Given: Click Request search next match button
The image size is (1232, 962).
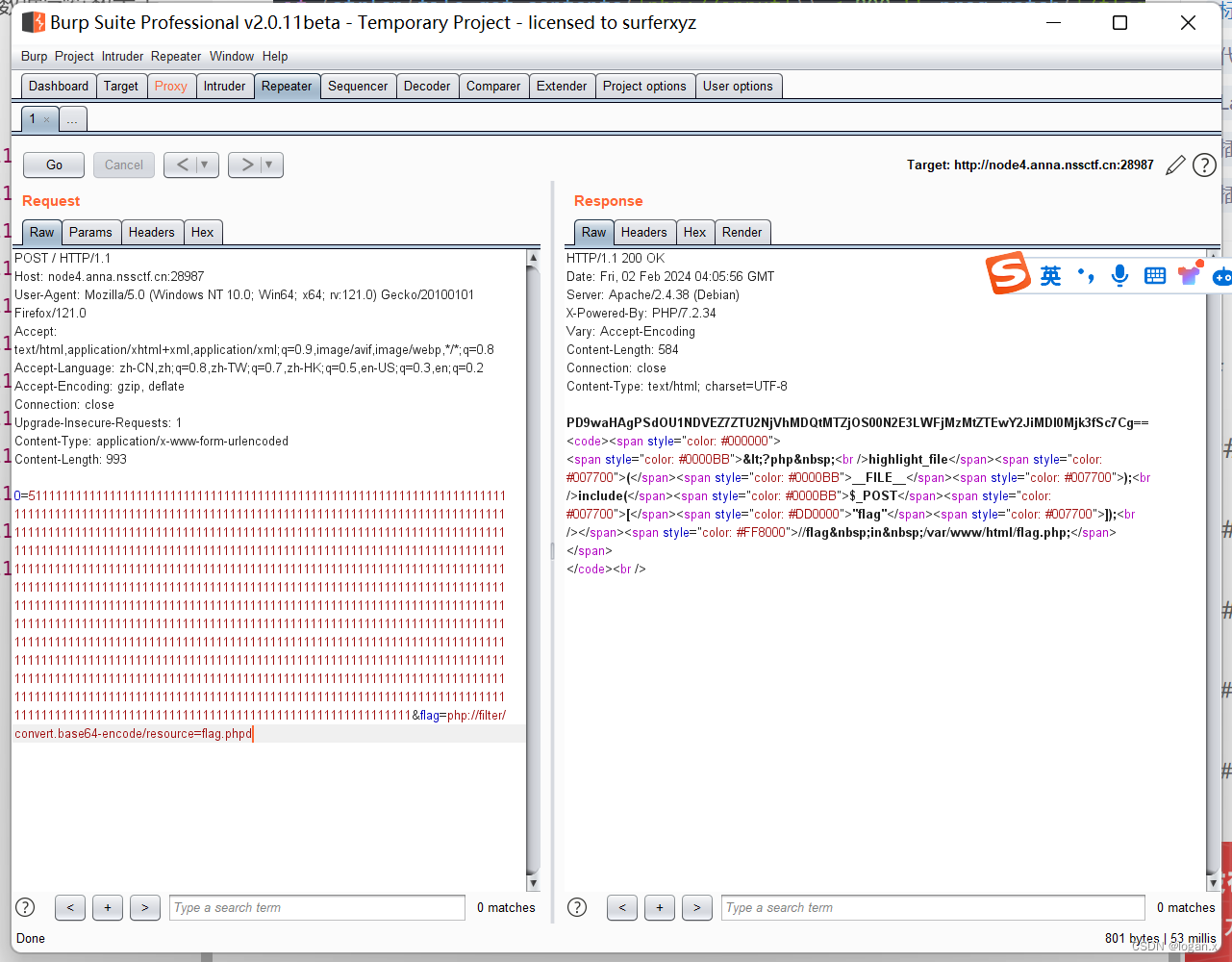Looking at the screenshot, I should click(145, 907).
